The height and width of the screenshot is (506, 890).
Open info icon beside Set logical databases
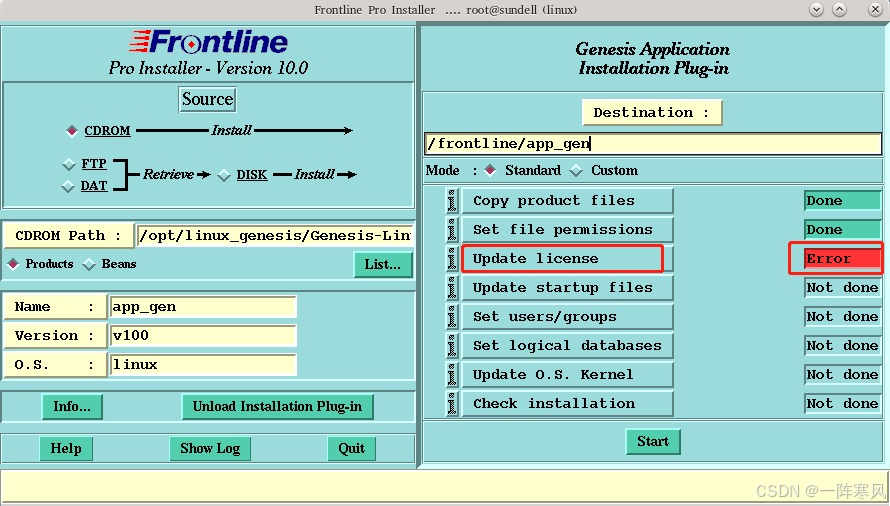(452, 345)
